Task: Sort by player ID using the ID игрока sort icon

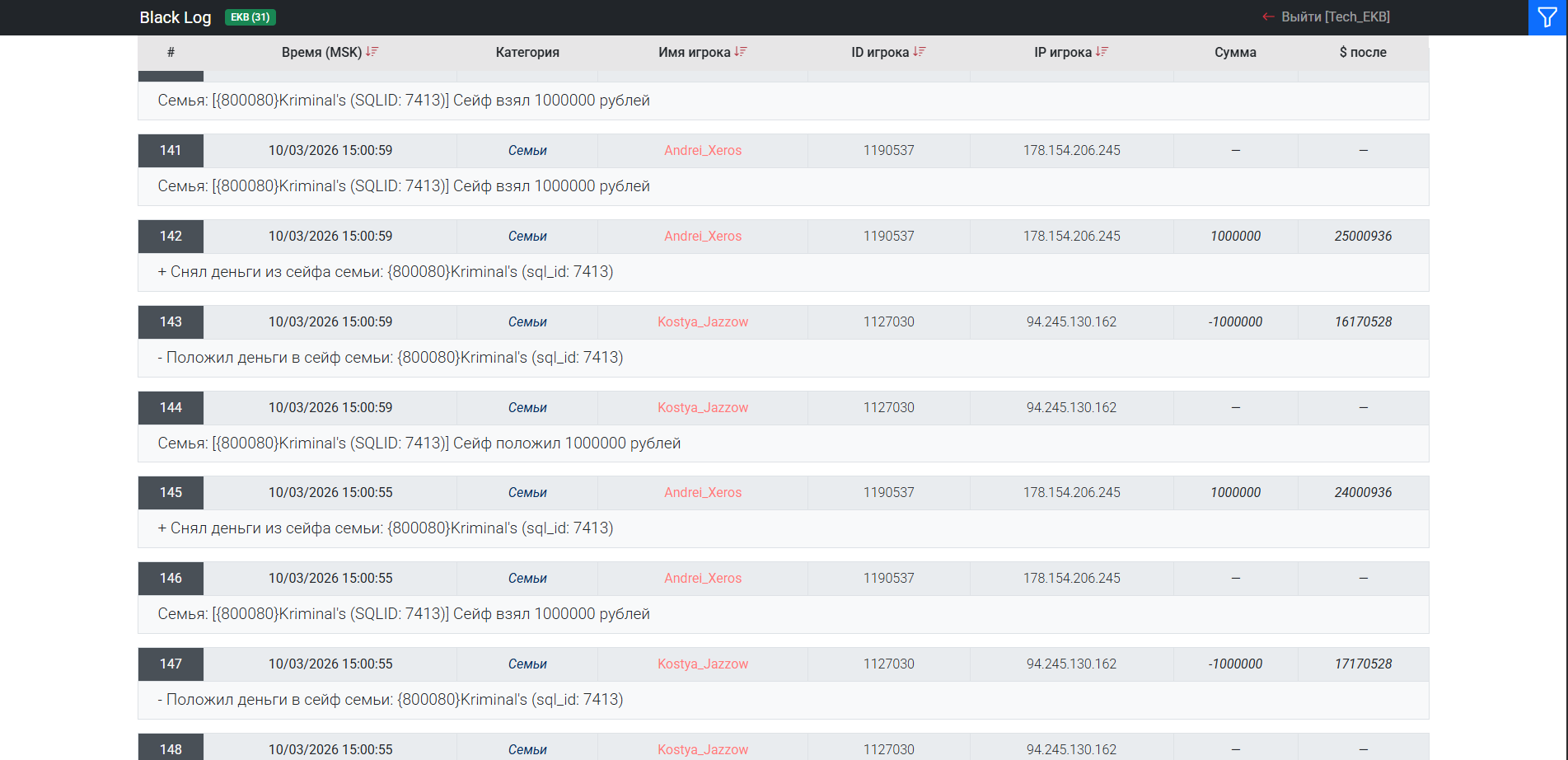Action: [x=920, y=52]
